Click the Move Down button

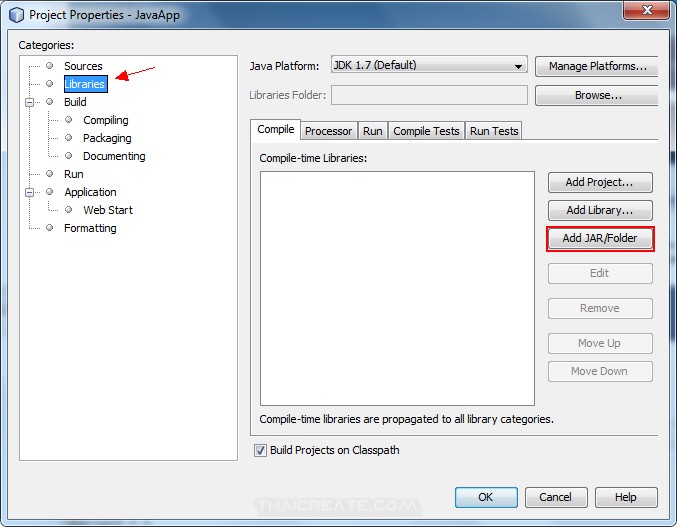click(x=600, y=371)
